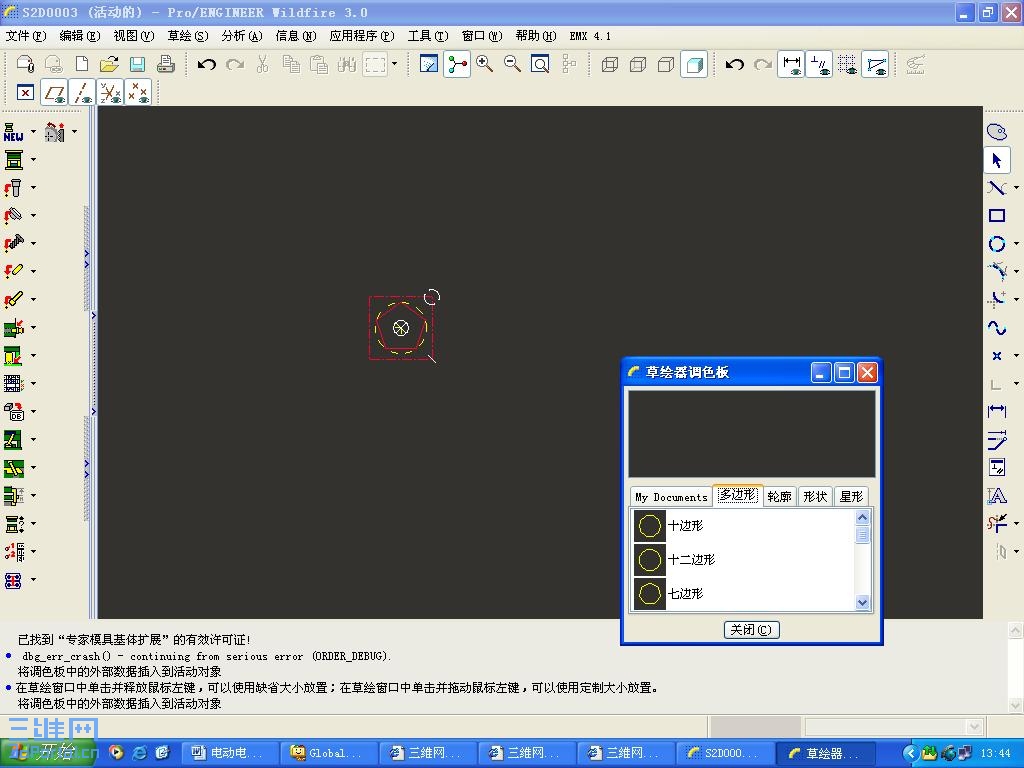This screenshot has width=1024, height=768.
Task: Click the wireframe display mode icon
Action: [610, 64]
